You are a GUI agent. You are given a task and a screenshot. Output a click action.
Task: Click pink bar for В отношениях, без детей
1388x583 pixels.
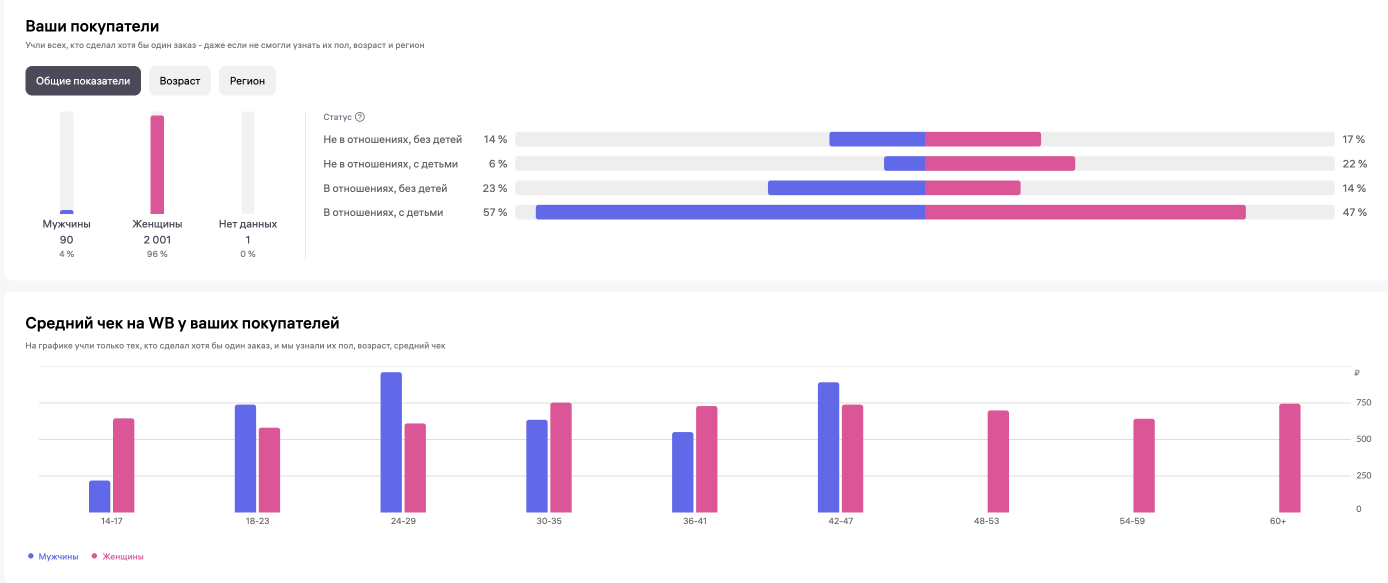coord(973,188)
